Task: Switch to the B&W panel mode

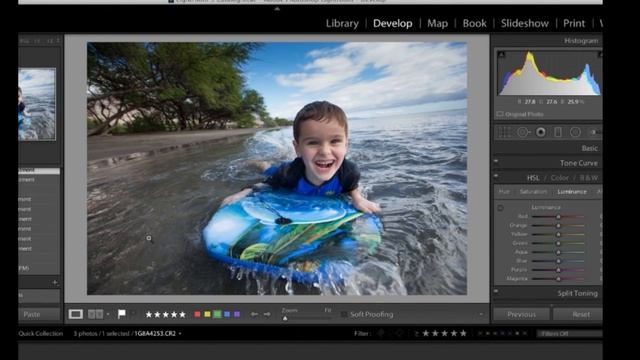Action: coord(589,178)
